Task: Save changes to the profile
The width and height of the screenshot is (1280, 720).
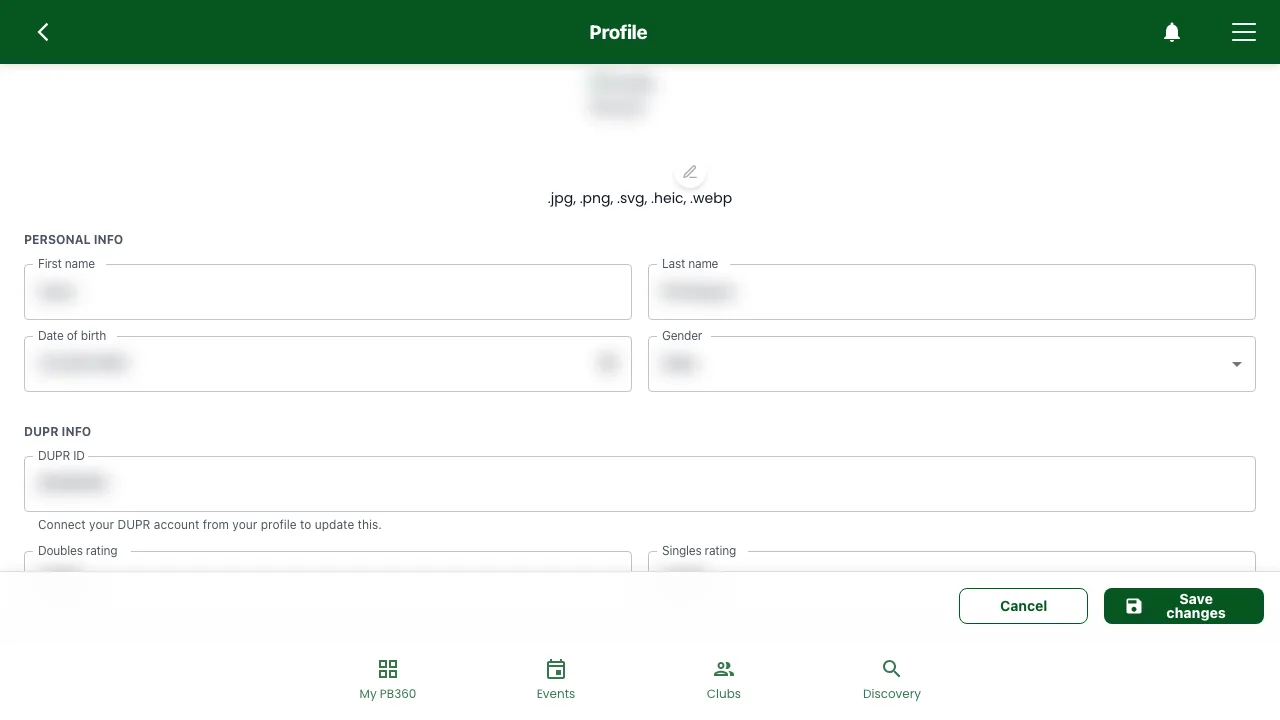Action: click(1184, 606)
